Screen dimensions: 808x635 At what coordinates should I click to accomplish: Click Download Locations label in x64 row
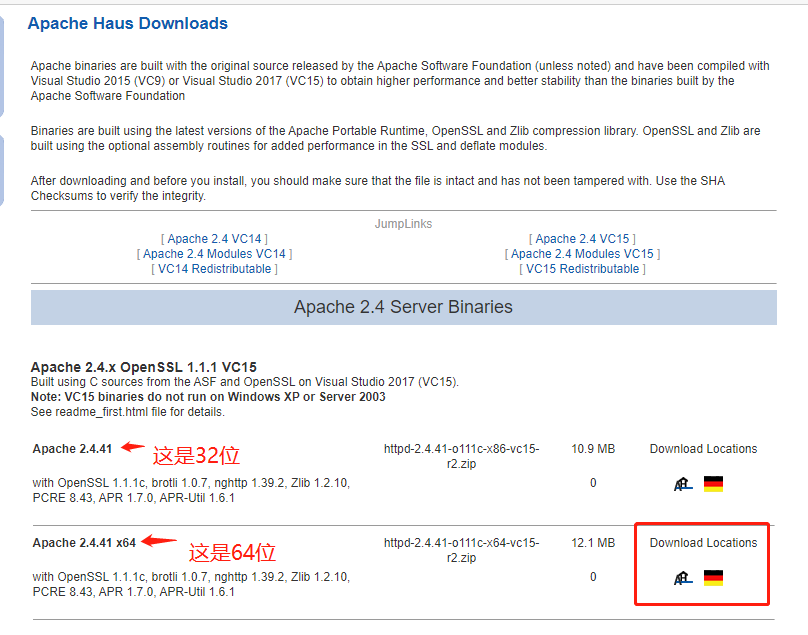(x=703, y=543)
